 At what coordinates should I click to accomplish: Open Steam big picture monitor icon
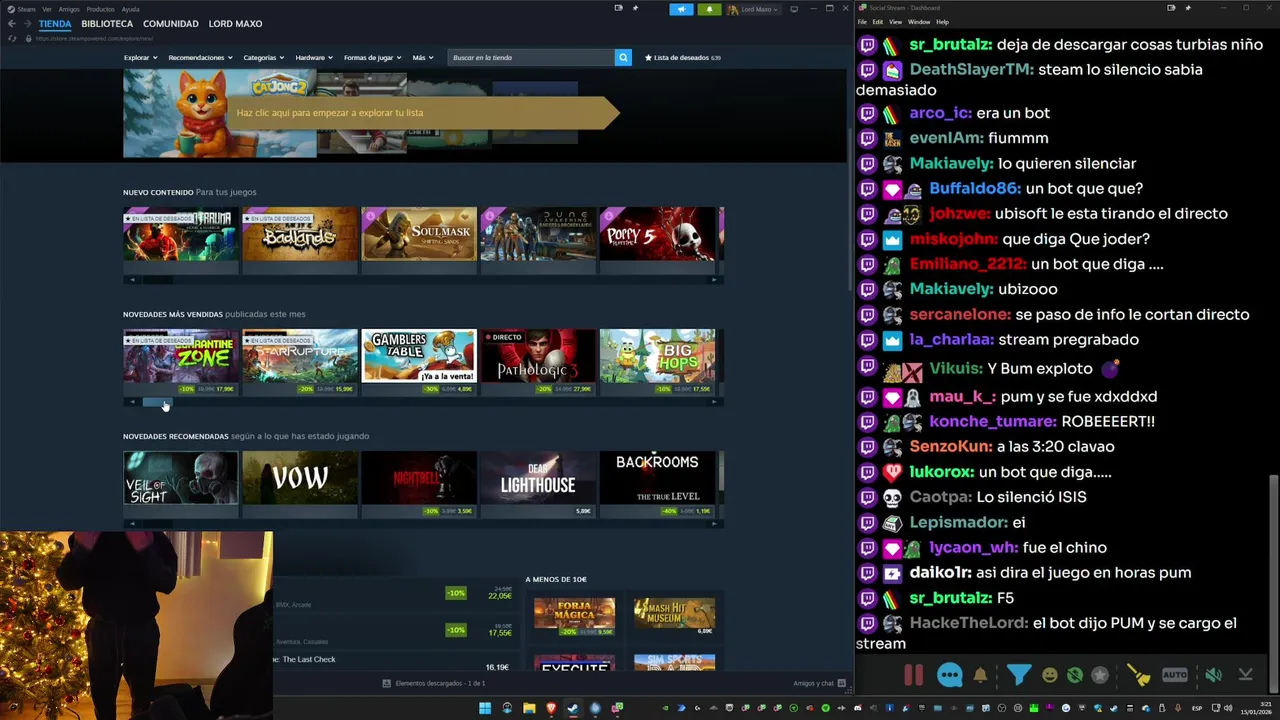tap(794, 9)
